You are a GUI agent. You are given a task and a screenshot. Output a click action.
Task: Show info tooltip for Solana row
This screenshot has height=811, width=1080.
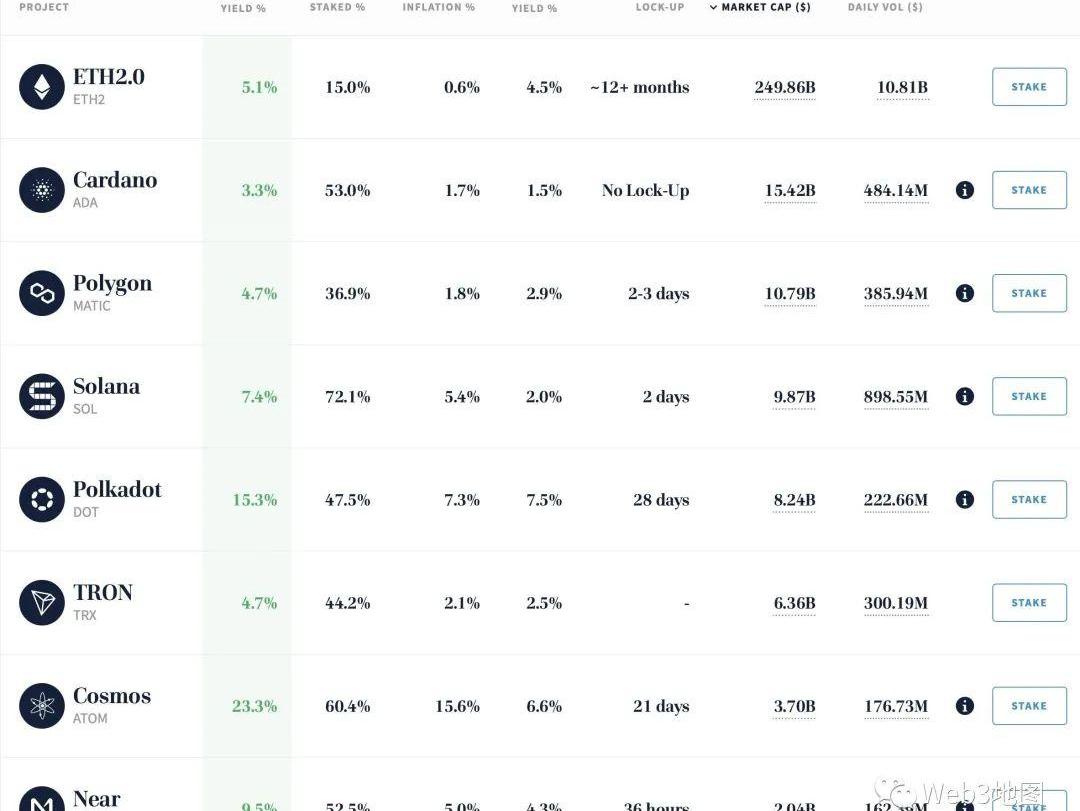tap(964, 396)
